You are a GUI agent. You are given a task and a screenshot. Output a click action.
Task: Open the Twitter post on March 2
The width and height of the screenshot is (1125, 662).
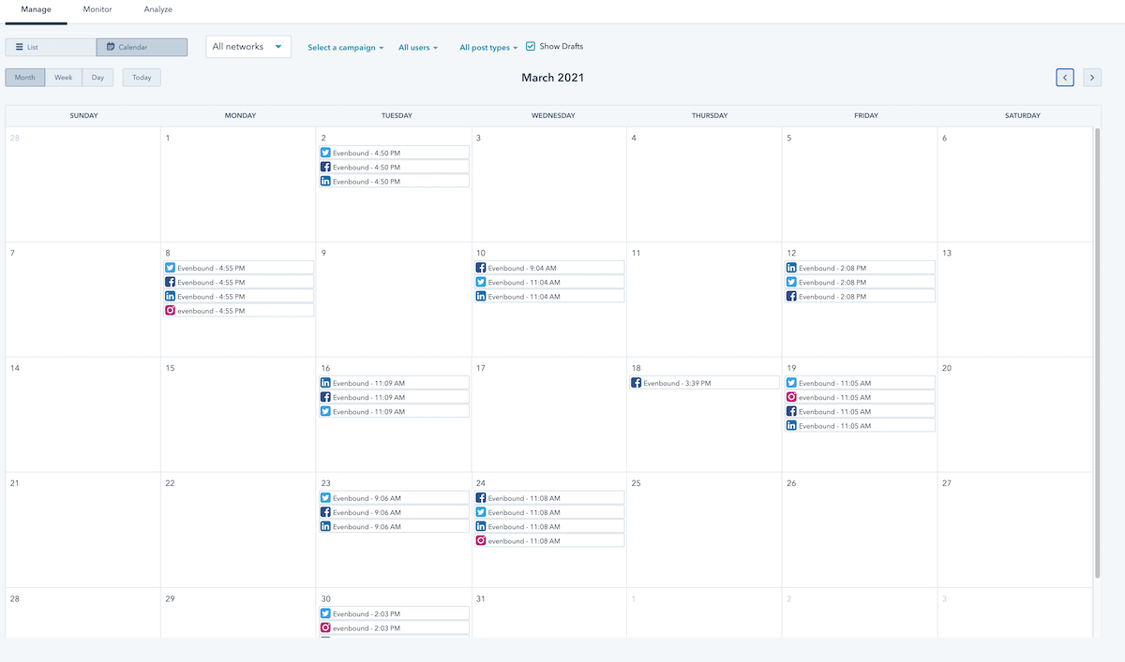click(x=394, y=153)
